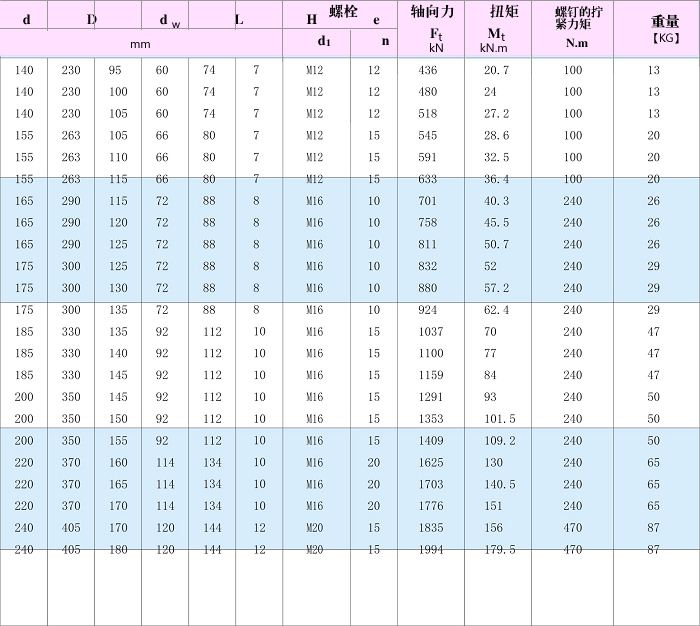Click torque value 62.4
Screen dimensions: 700x626
coord(497,310)
